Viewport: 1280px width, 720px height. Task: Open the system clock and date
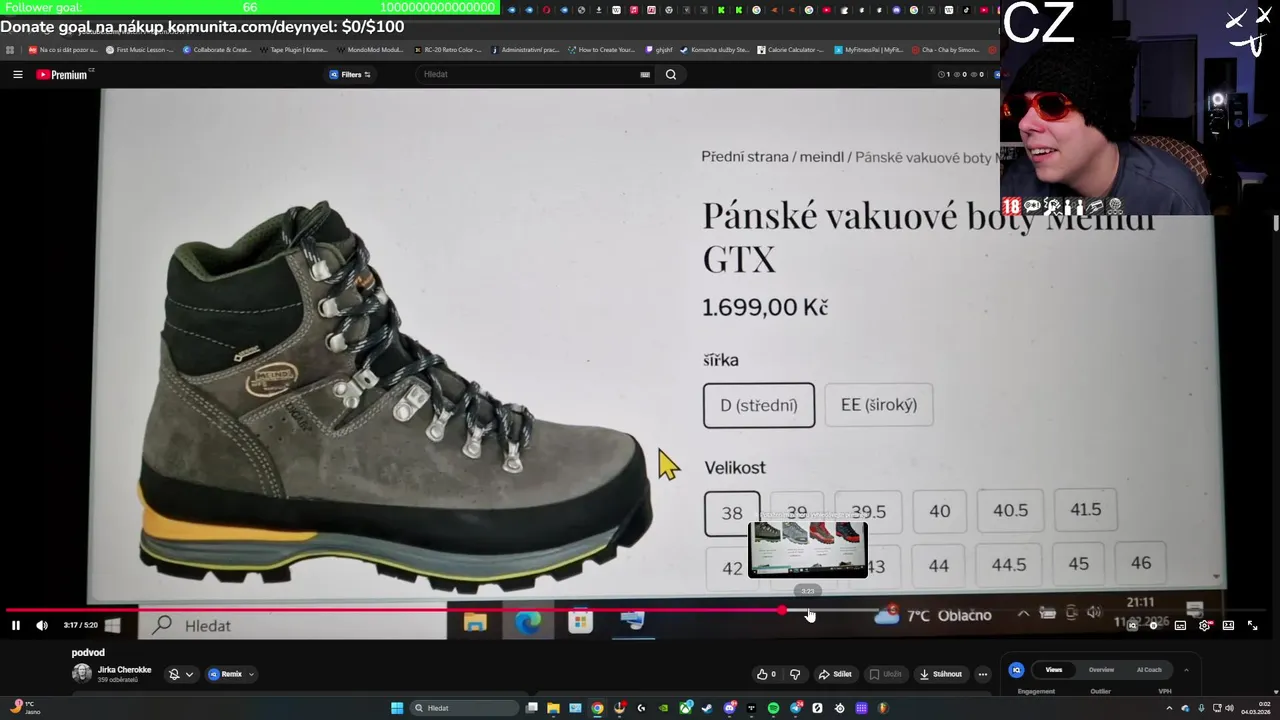click(1255, 708)
